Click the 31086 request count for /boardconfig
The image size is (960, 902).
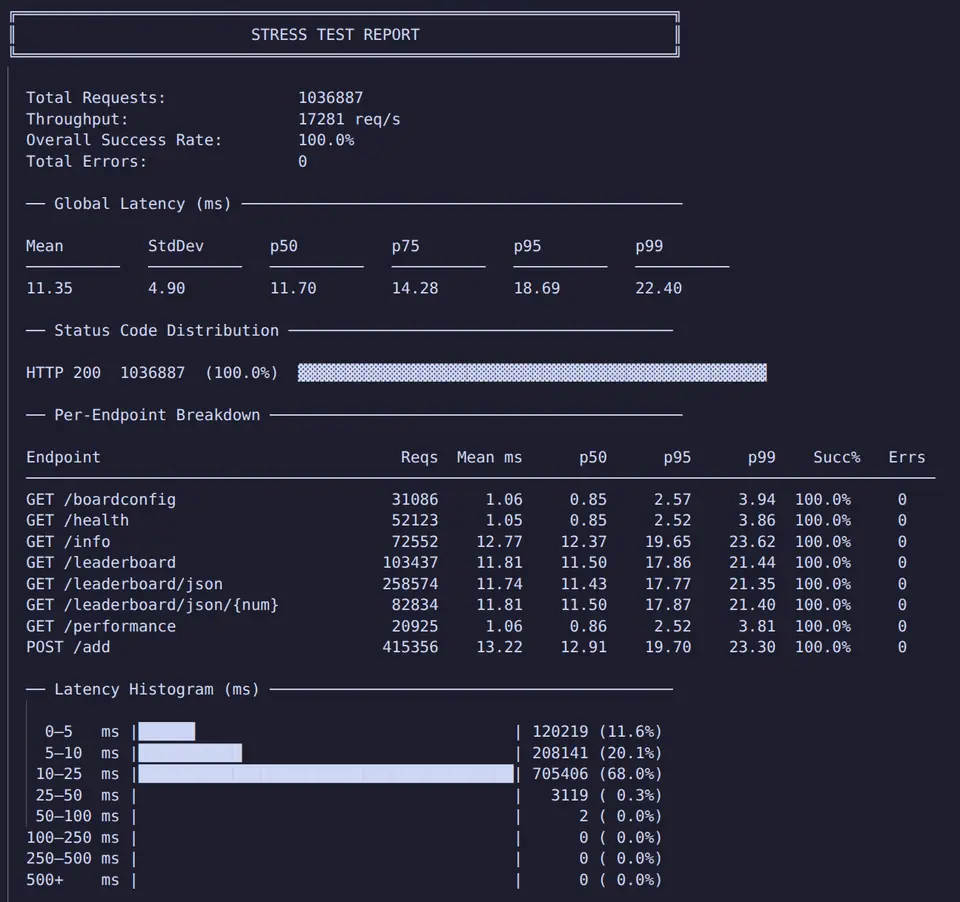[x=414, y=499]
